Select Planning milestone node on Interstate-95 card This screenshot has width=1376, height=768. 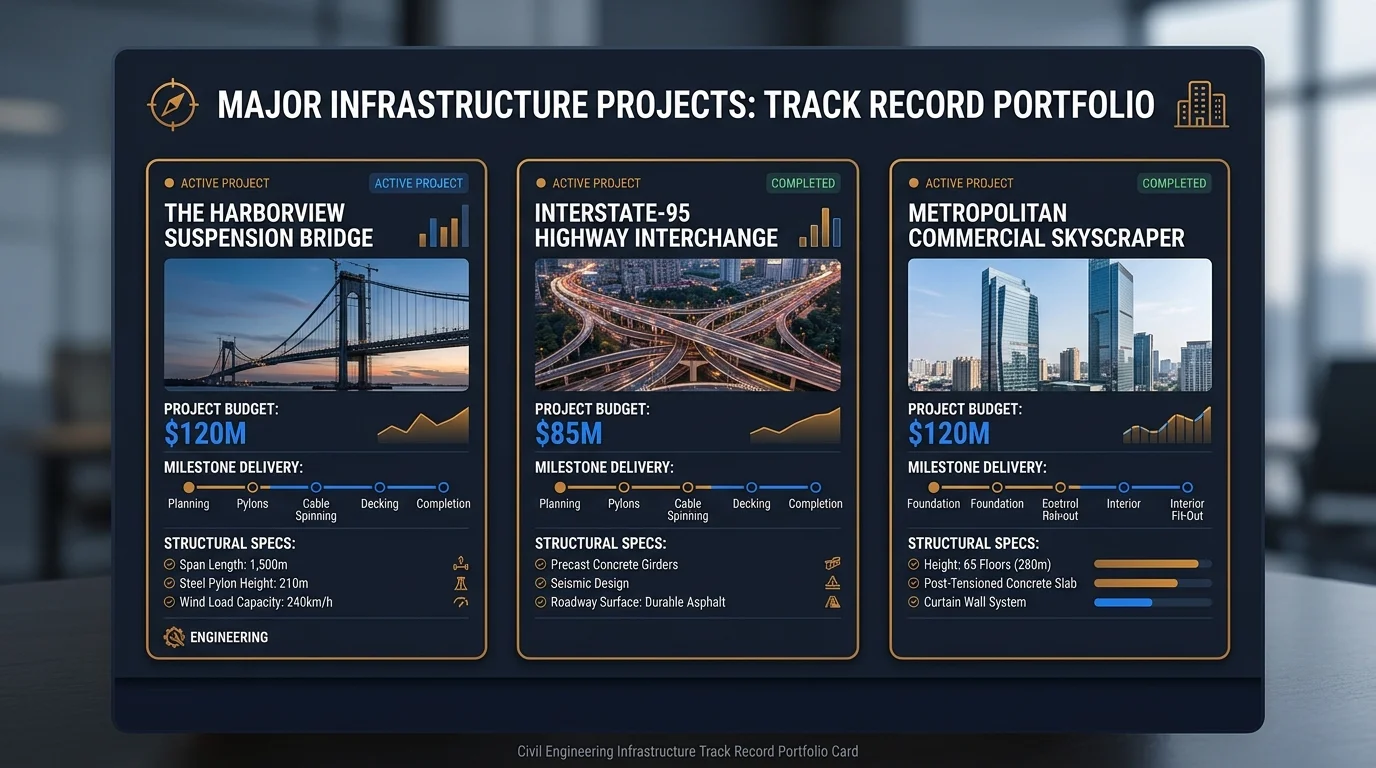tap(560, 487)
